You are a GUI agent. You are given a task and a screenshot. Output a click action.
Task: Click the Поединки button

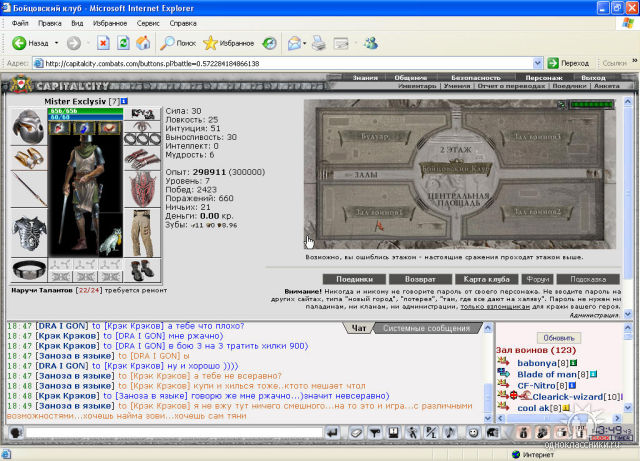tap(354, 279)
